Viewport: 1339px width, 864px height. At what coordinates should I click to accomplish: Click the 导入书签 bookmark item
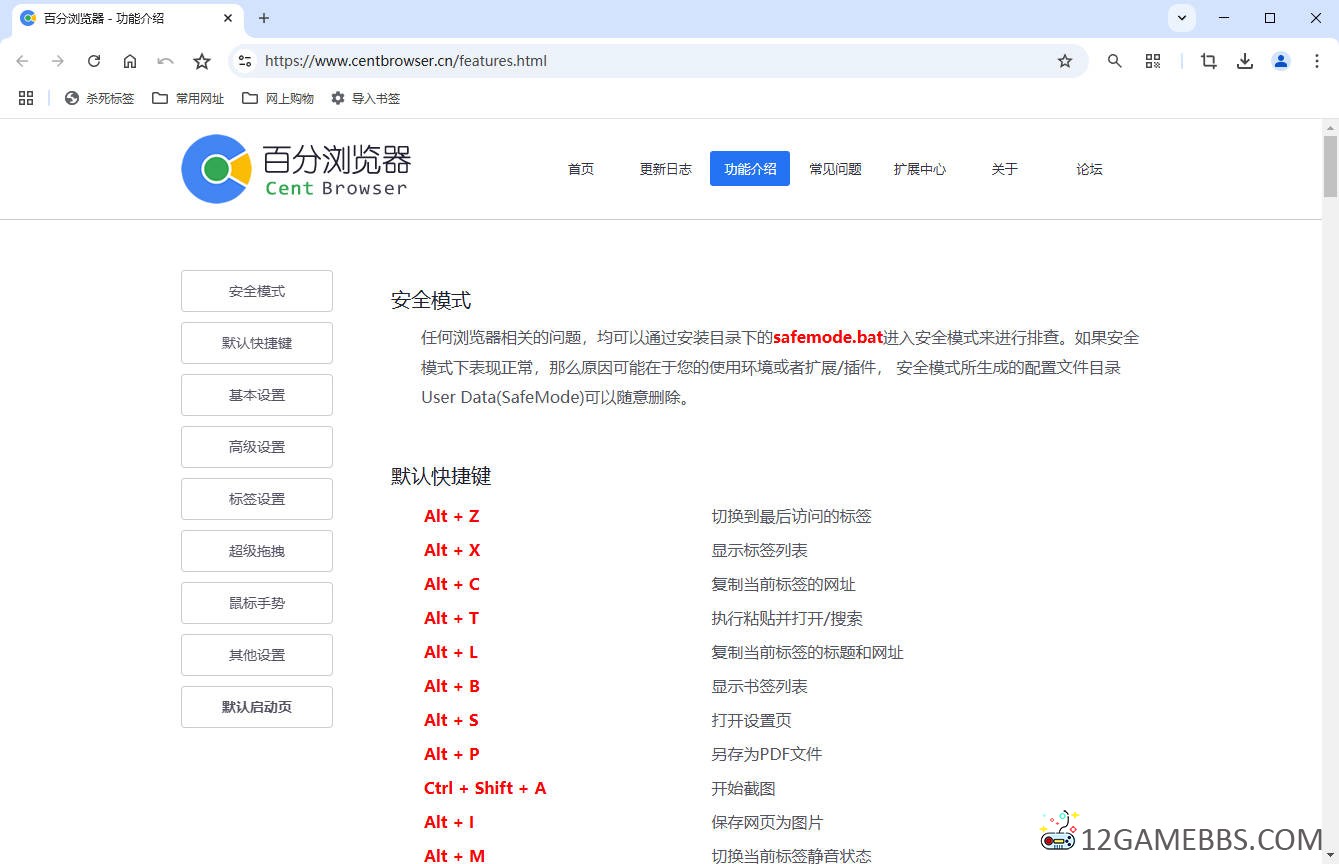365,98
